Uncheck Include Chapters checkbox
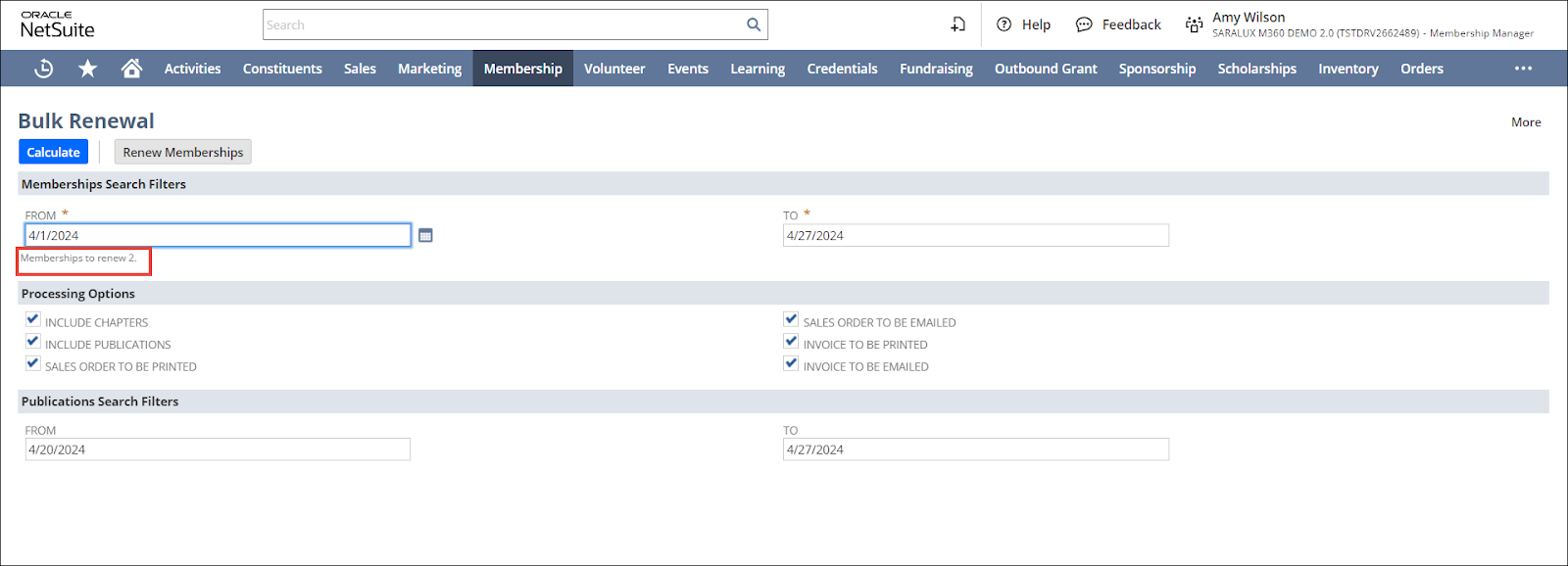Screen dimensions: 1568x566 pyautogui.click(x=33, y=319)
